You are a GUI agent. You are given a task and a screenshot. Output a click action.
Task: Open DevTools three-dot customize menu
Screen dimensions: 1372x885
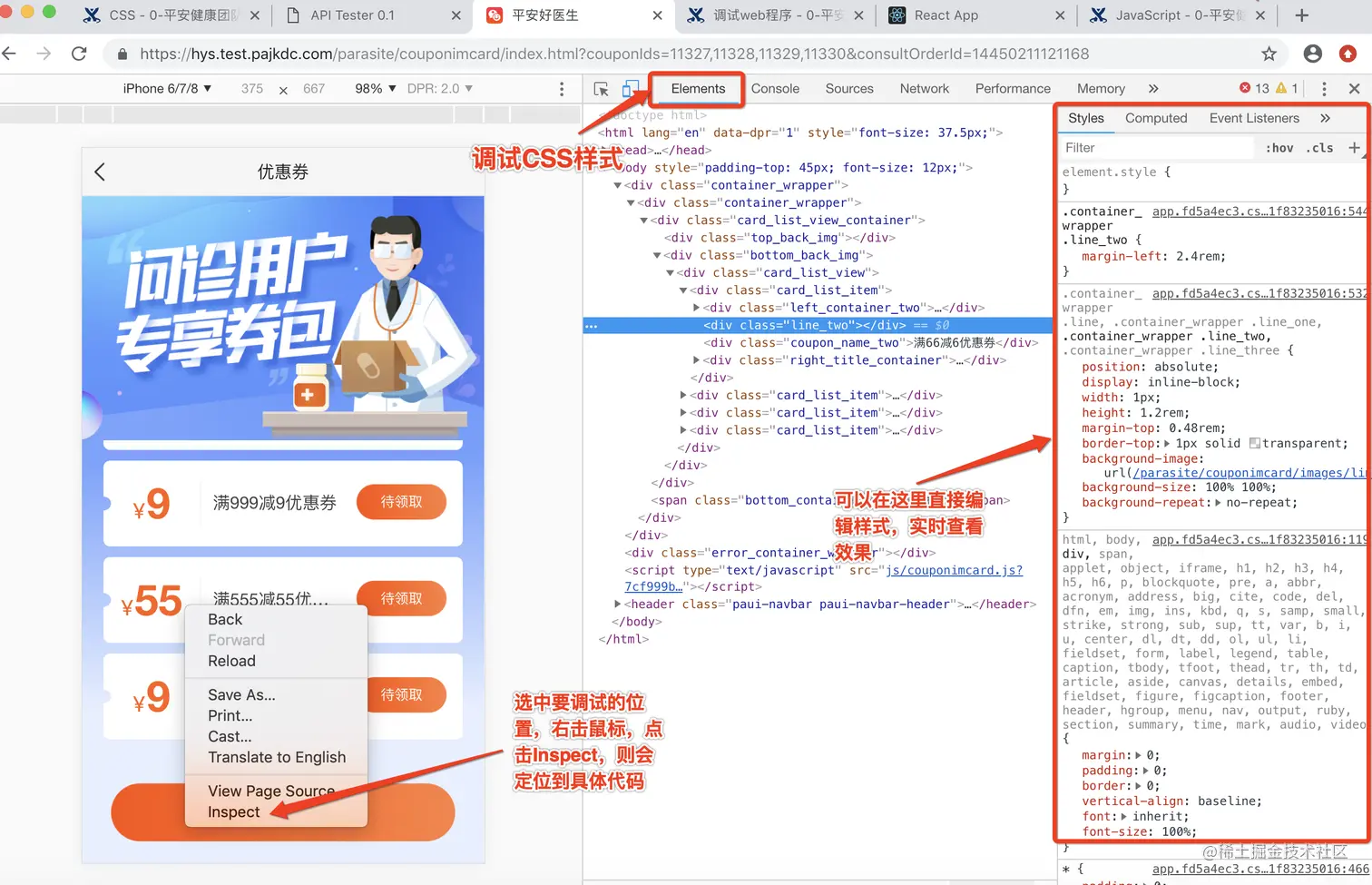click(x=1324, y=89)
